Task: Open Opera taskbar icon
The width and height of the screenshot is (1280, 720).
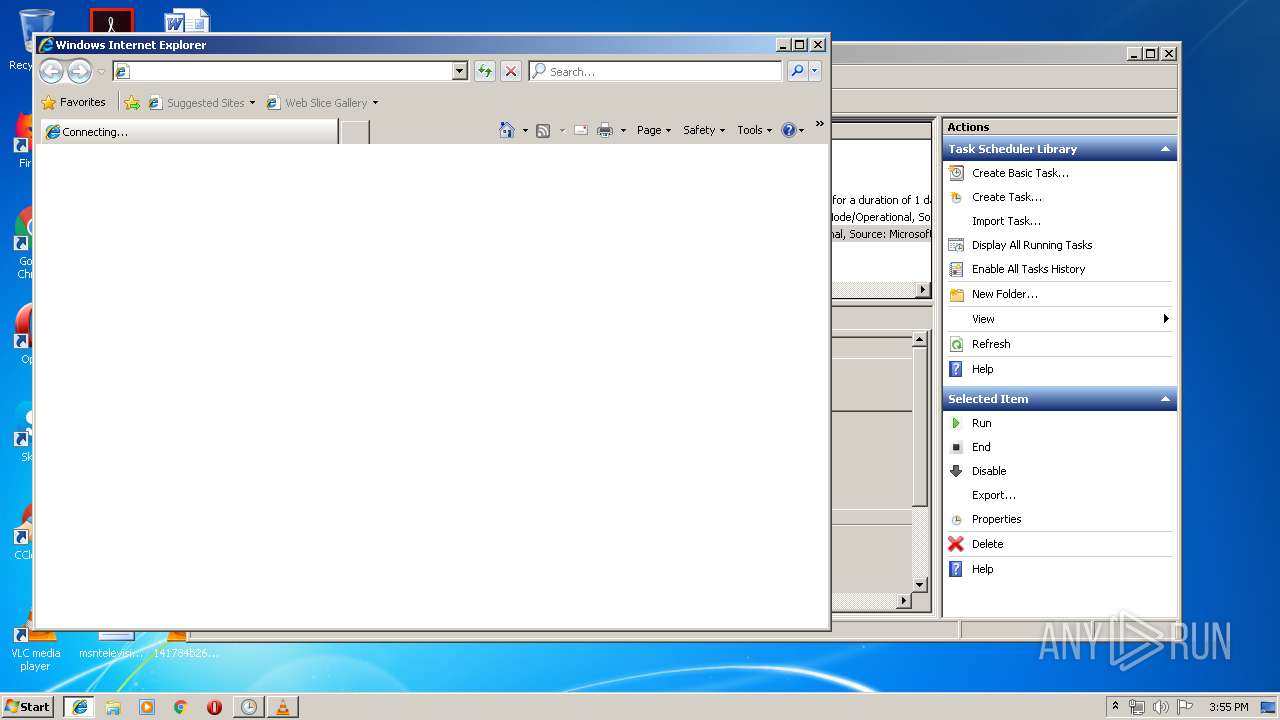Action: click(x=214, y=707)
